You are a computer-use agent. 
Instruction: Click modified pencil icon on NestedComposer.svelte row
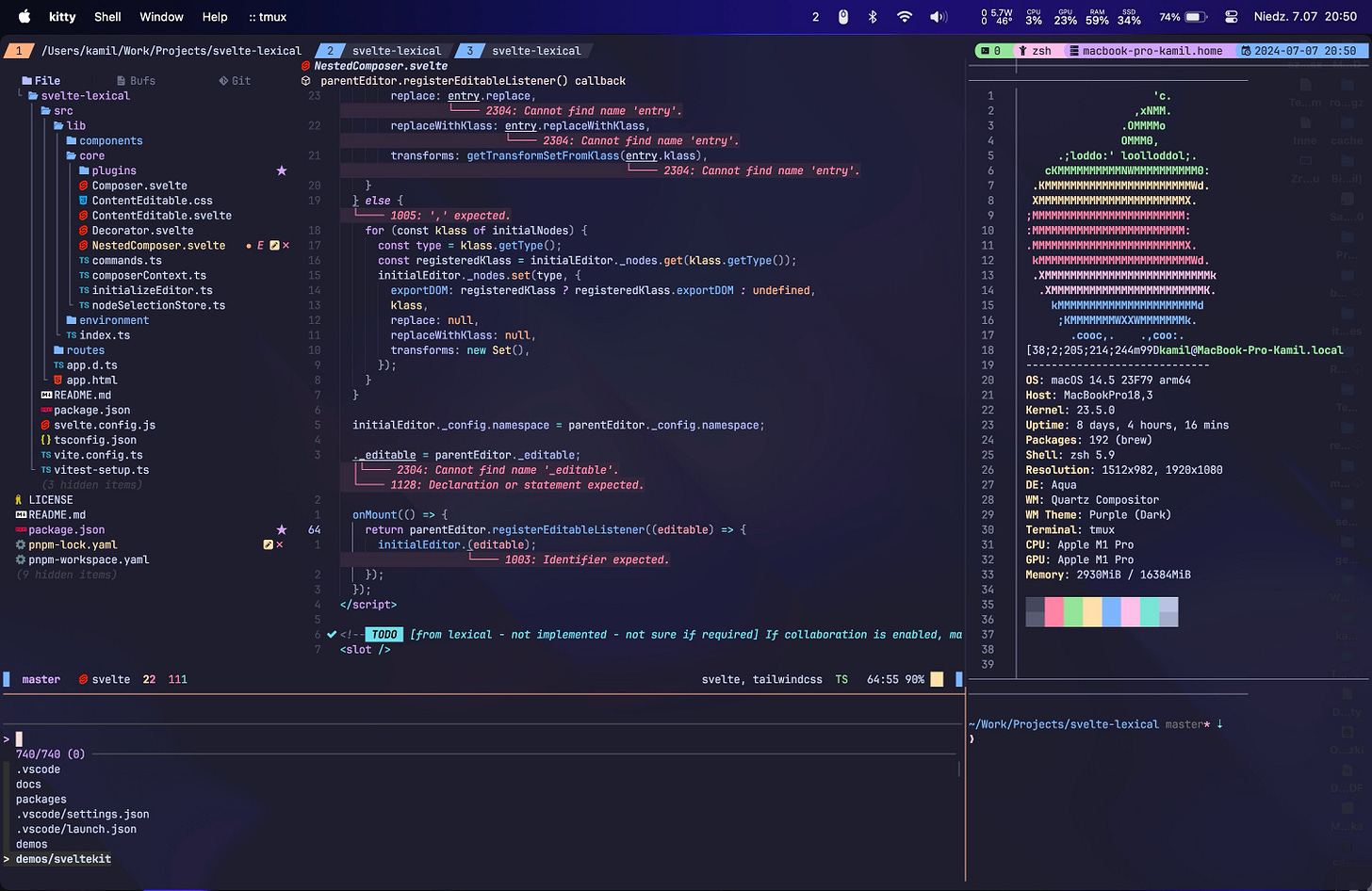pyautogui.click(x=274, y=246)
